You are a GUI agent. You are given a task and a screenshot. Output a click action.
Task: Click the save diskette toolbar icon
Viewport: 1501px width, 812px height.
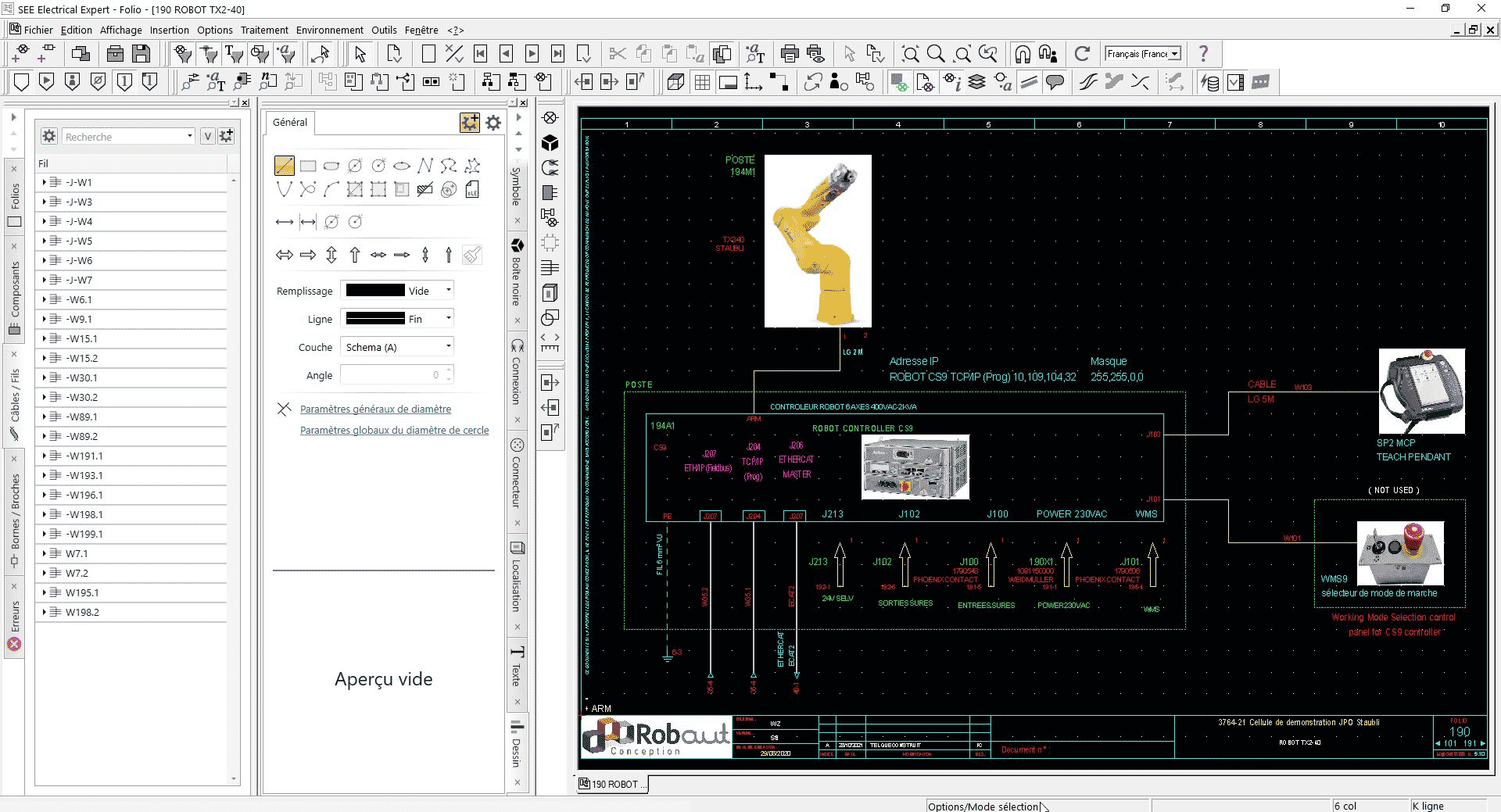(142, 54)
